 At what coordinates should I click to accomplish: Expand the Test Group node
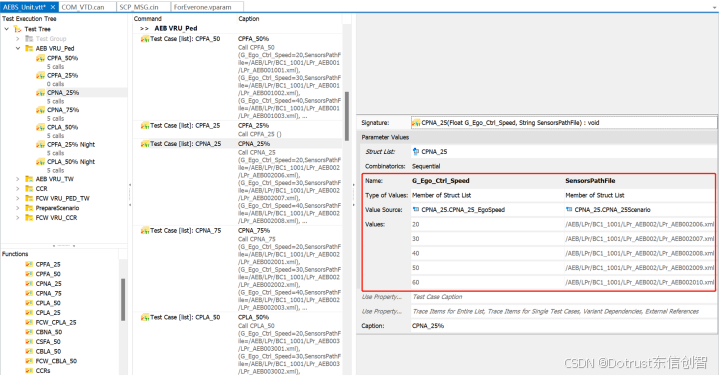(18, 39)
